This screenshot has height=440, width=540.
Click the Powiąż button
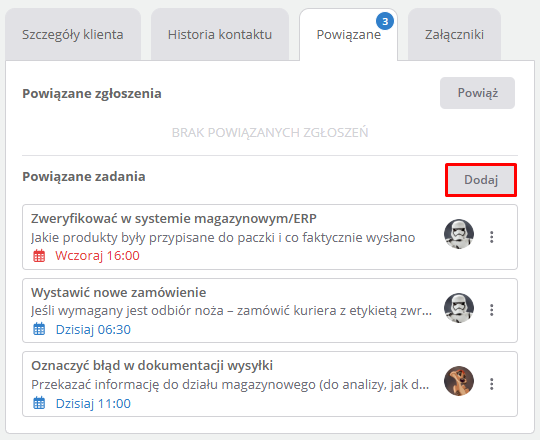(x=477, y=93)
